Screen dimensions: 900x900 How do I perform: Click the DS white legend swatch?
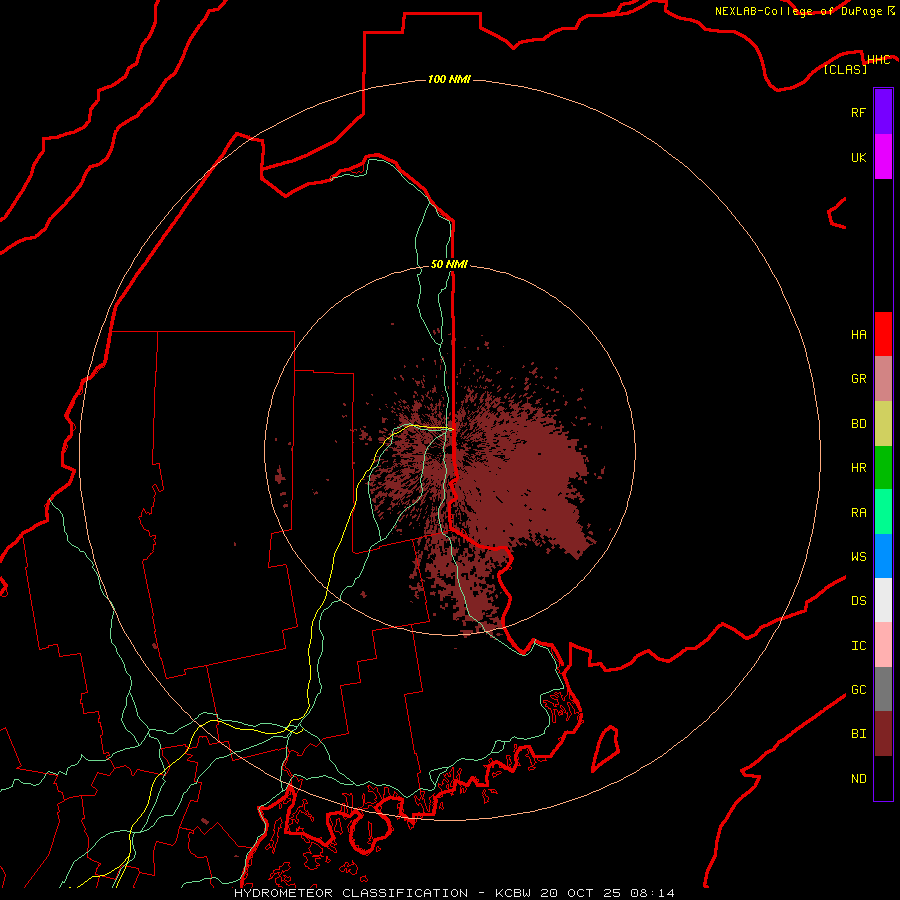883,600
